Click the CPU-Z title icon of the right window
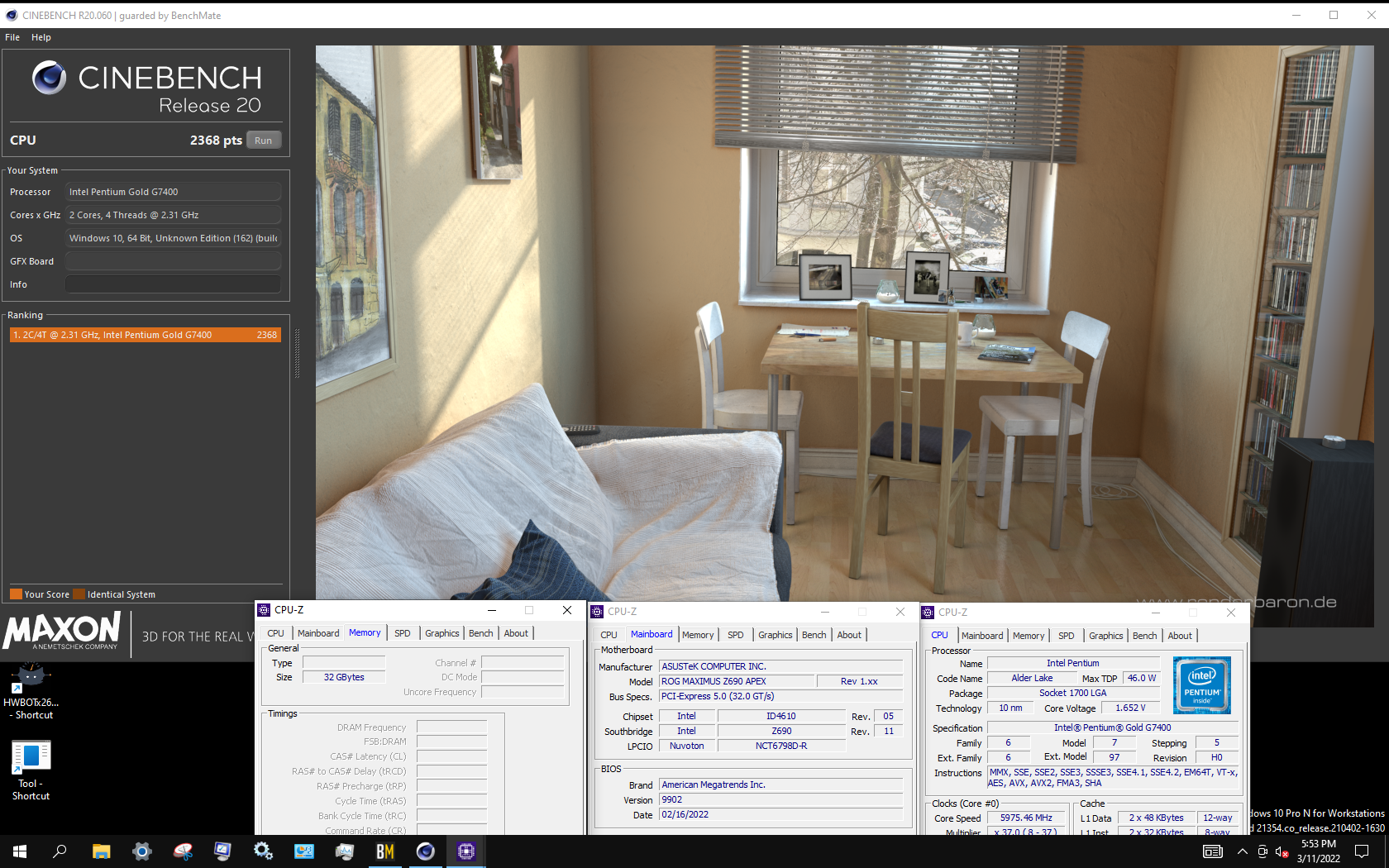The width and height of the screenshot is (1389, 868). pos(928,613)
